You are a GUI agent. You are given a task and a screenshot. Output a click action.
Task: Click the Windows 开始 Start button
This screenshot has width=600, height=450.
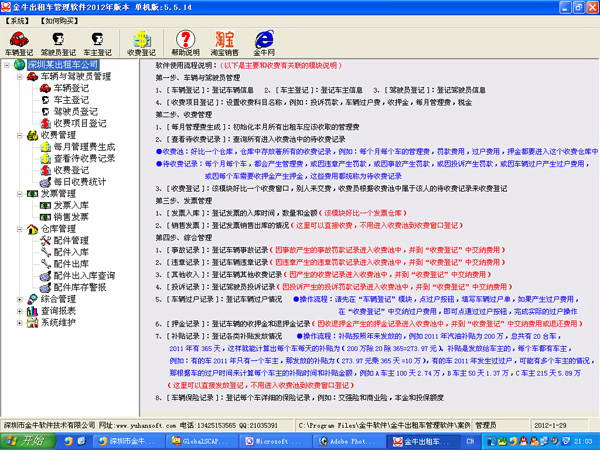[x=28, y=441]
